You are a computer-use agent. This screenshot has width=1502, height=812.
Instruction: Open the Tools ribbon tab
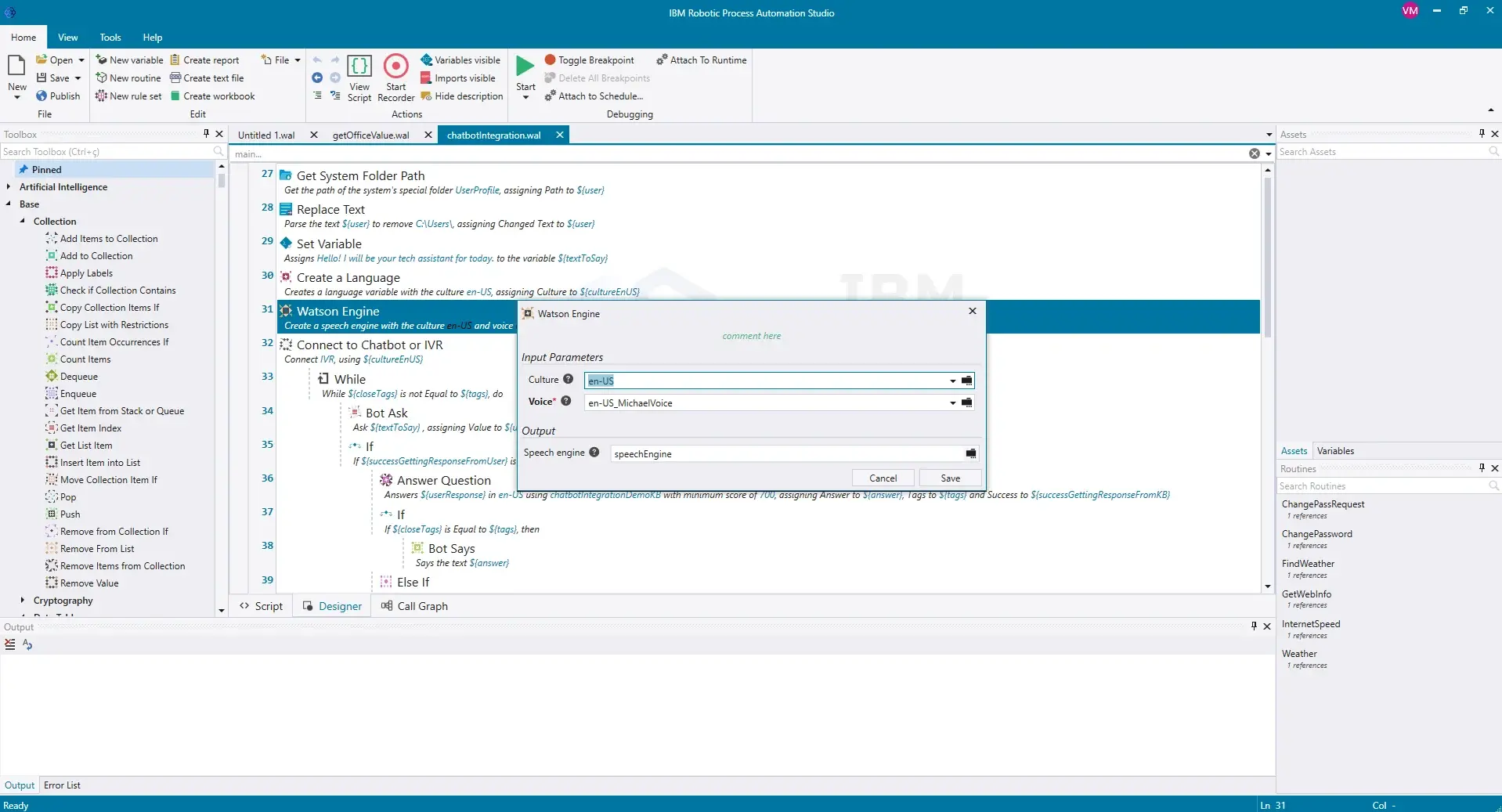pos(110,37)
